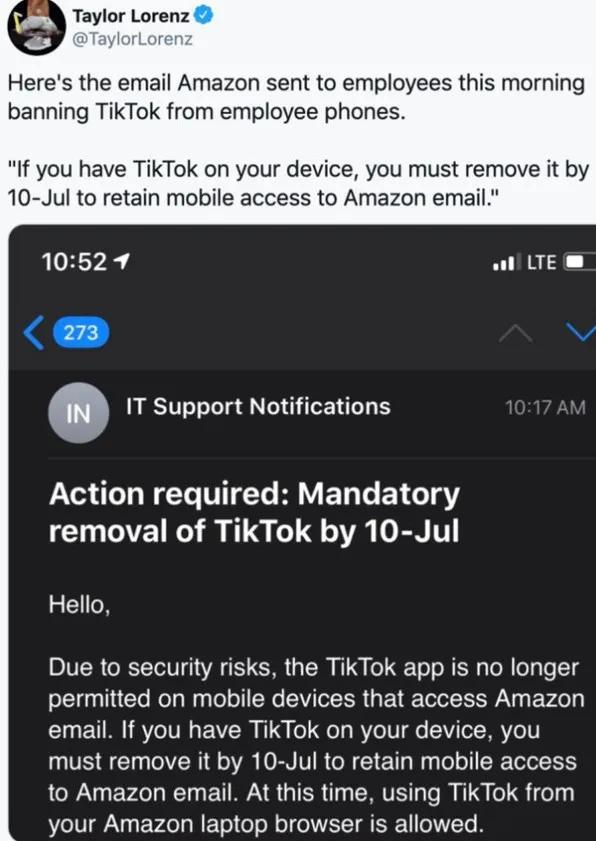Tap the location arrow status icon
Screen dimensions: 596x841
point(122,262)
